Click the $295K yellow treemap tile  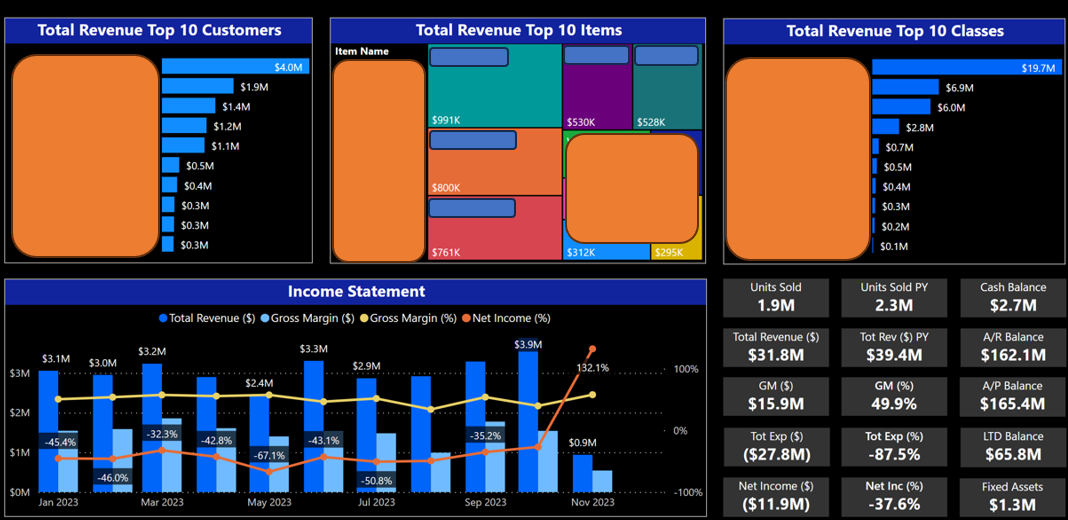pos(676,252)
